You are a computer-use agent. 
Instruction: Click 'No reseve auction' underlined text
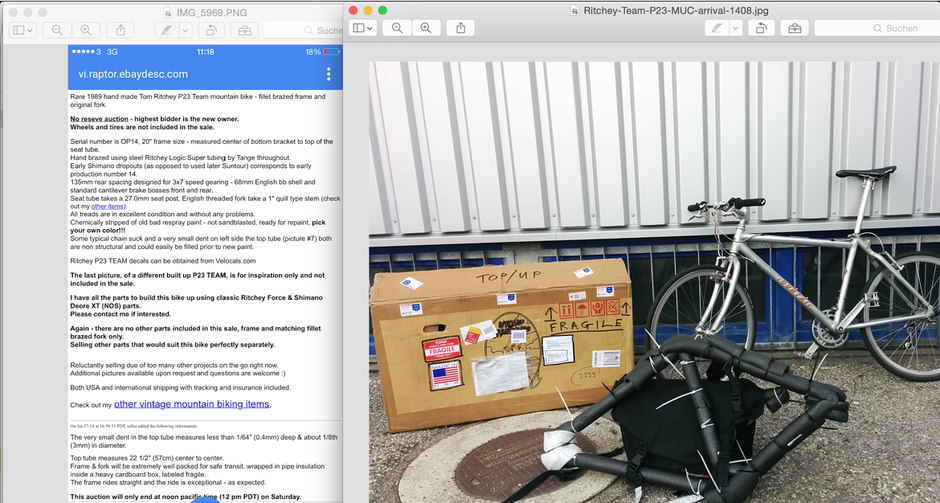(99, 119)
